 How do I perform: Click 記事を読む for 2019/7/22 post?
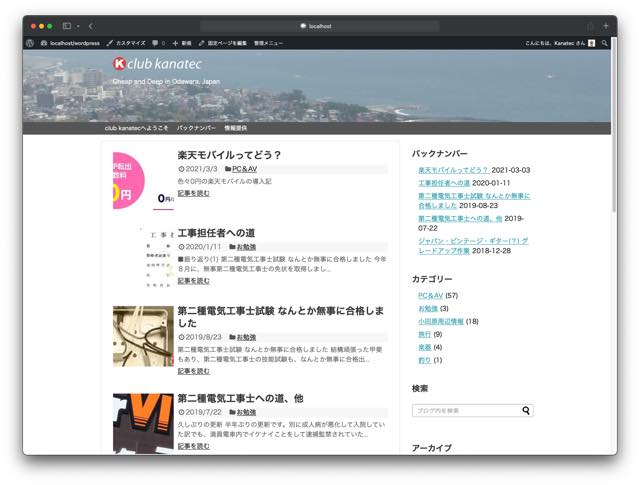click(x=193, y=446)
